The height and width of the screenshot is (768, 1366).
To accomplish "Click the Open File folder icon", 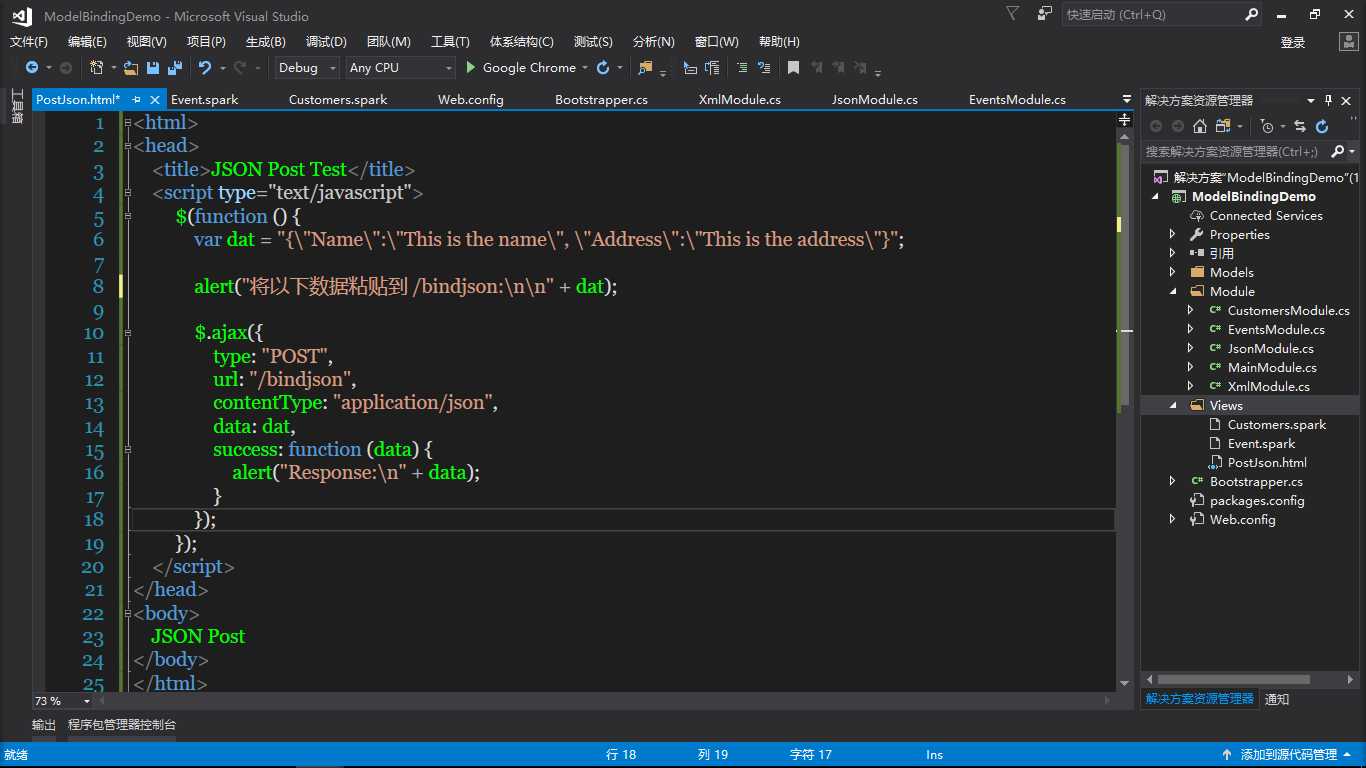I will pyautogui.click(x=131, y=68).
